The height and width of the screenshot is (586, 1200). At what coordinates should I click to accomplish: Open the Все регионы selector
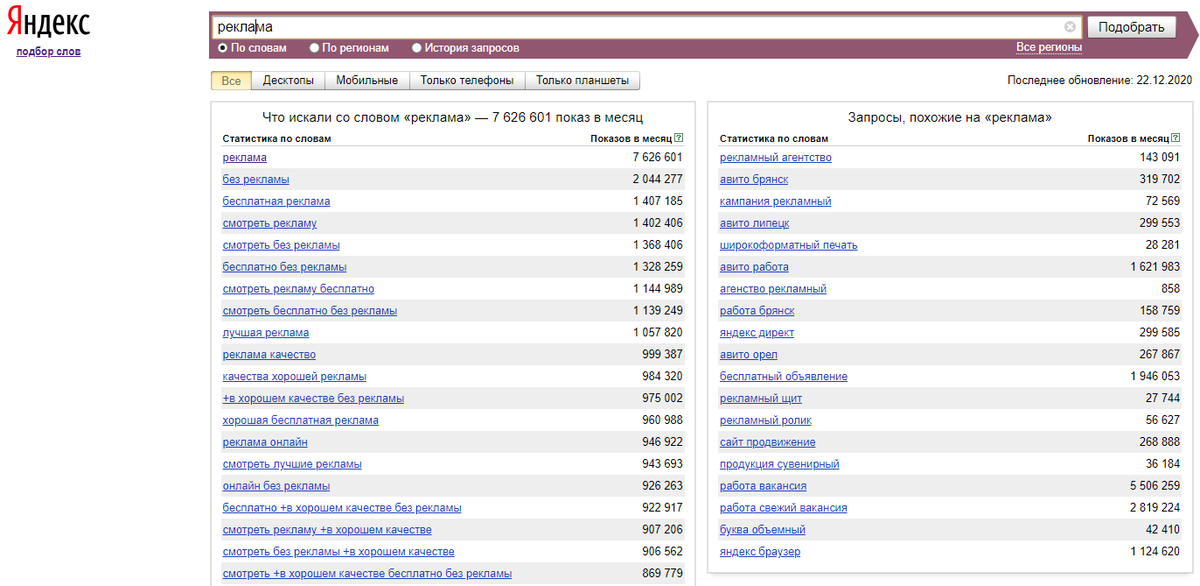click(1049, 47)
